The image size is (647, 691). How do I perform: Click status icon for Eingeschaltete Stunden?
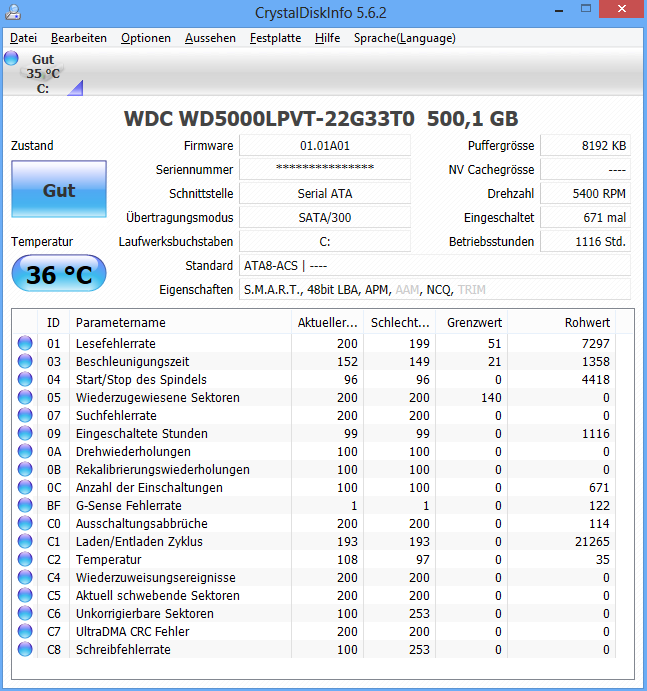[x=25, y=434]
